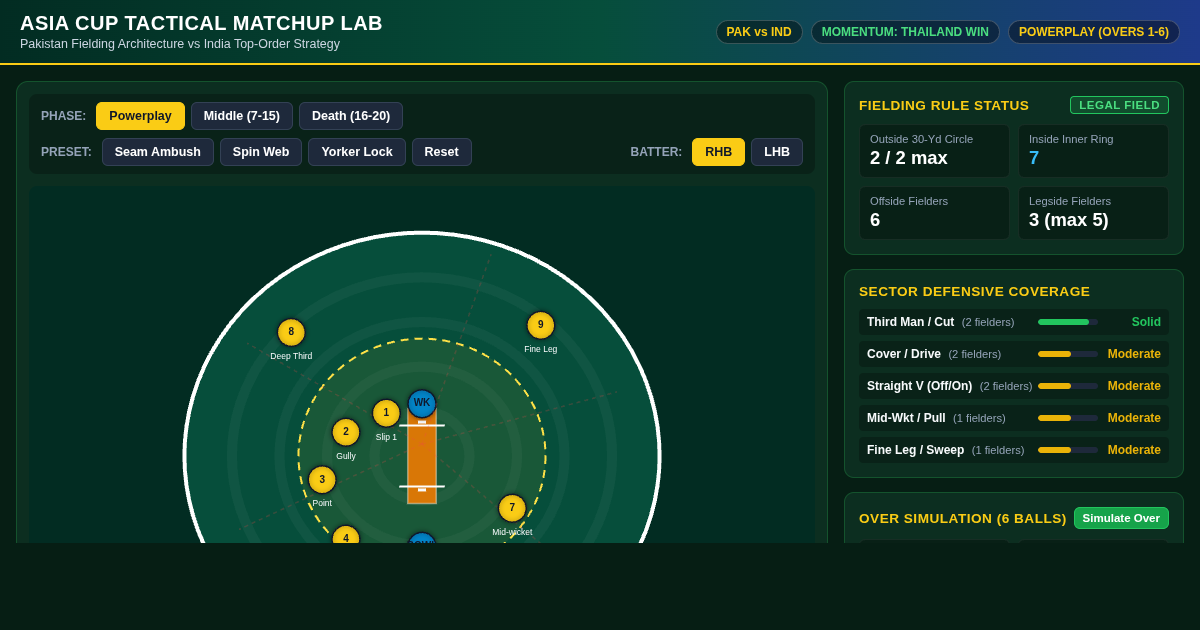The width and height of the screenshot is (1200, 630).
Task: Click Sector Defensive Coverage heading
Action: point(974,292)
